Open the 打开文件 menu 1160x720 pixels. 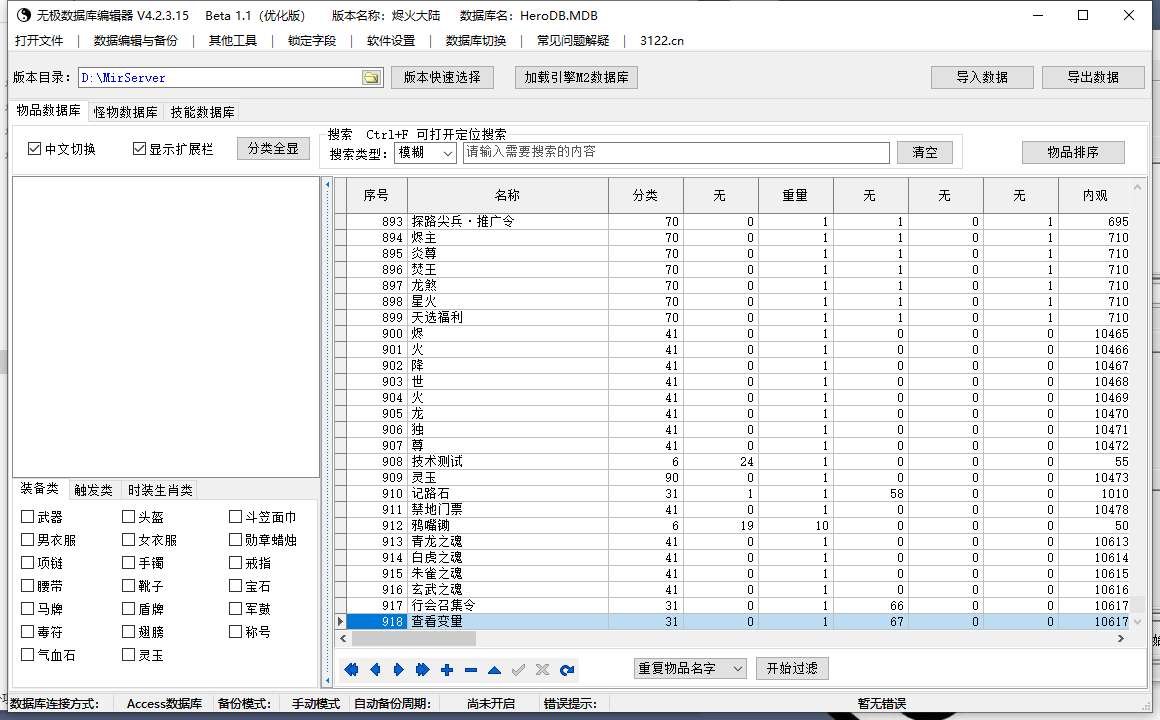[x=38, y=41]
